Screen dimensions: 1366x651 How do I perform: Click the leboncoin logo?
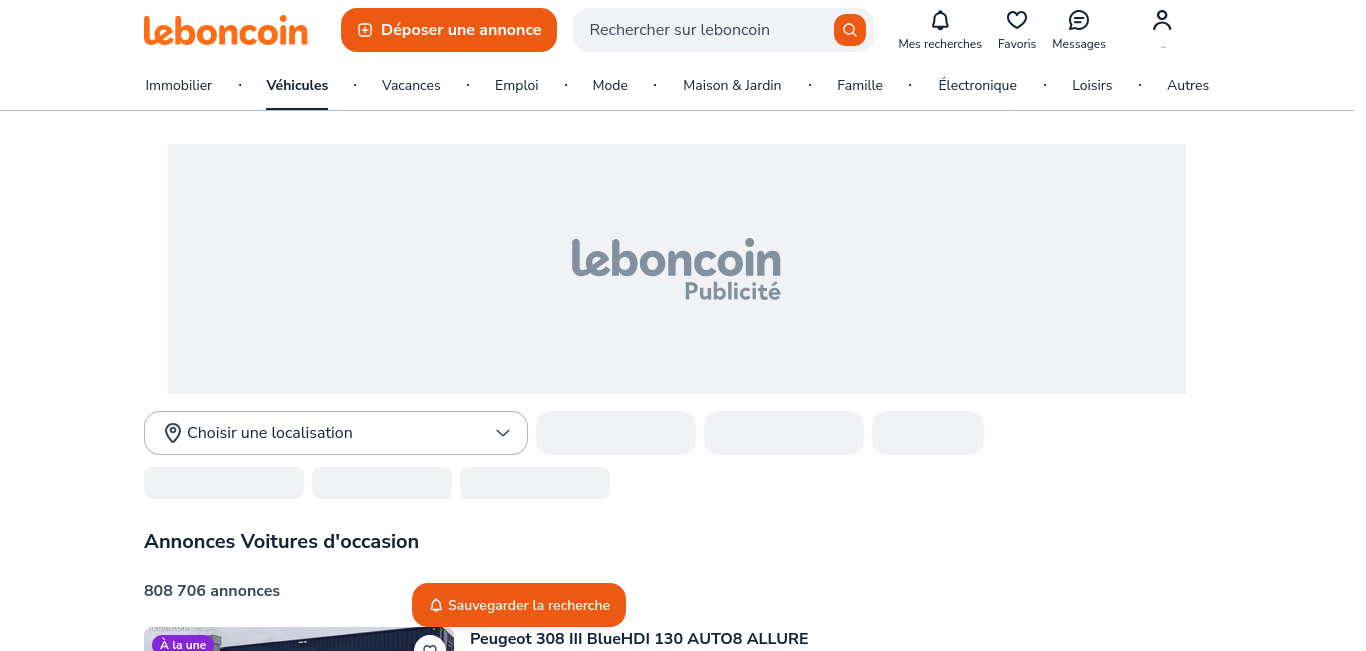(226, 30)
